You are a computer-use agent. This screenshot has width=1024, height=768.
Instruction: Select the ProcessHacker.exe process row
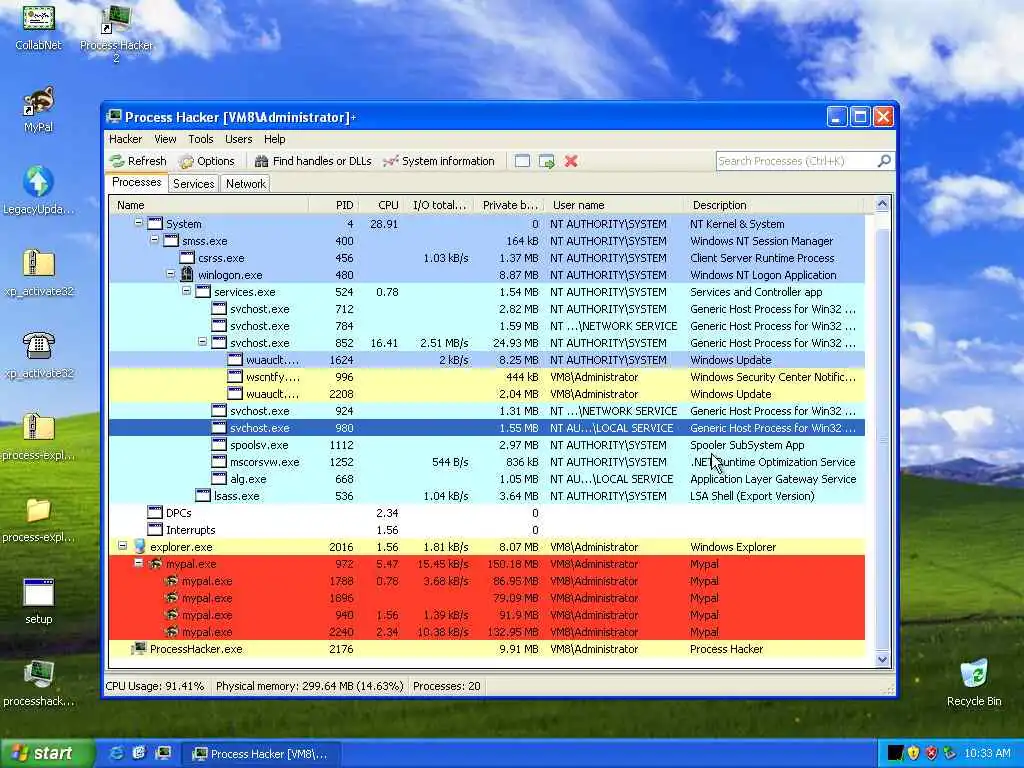487,649
